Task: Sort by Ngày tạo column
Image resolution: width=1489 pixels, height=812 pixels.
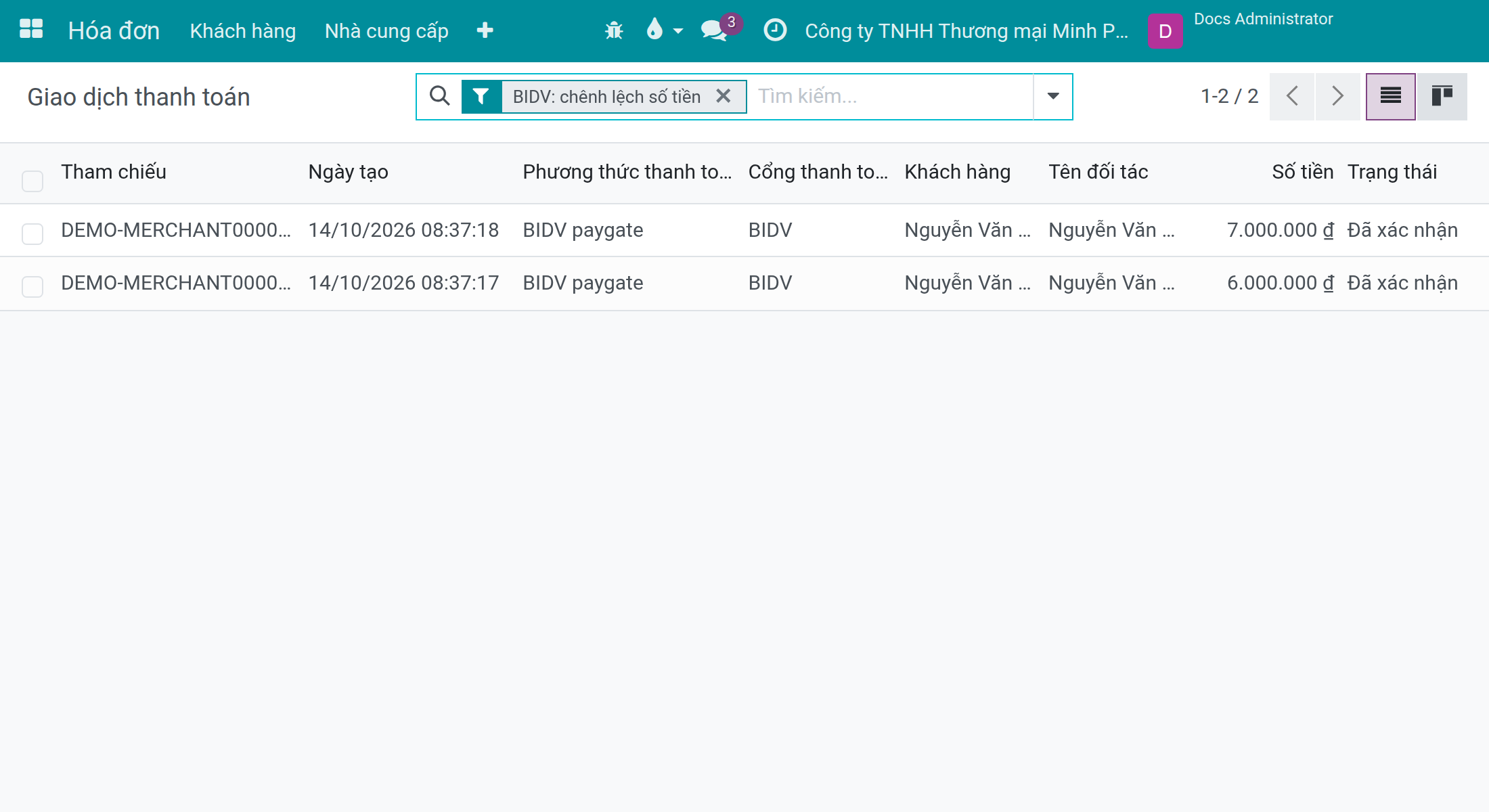Action: [x=348, y=172]
